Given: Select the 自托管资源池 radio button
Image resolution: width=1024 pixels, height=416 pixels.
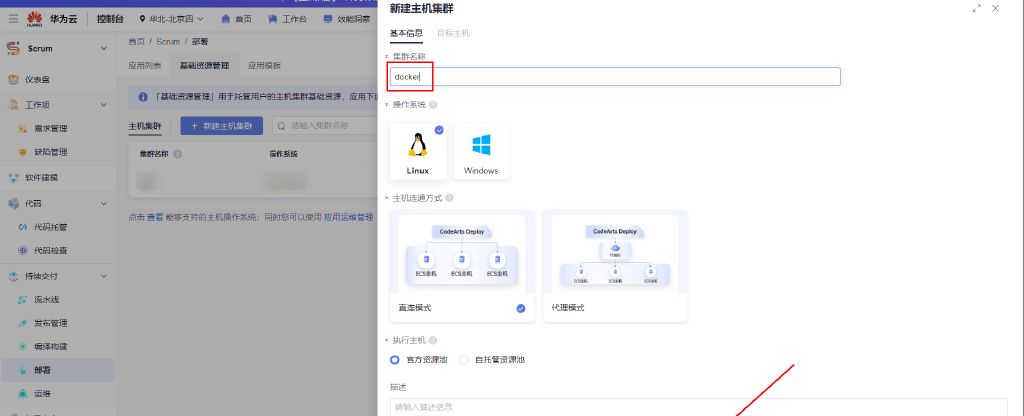Looking at the screenshot, I should tap(464, 360).
